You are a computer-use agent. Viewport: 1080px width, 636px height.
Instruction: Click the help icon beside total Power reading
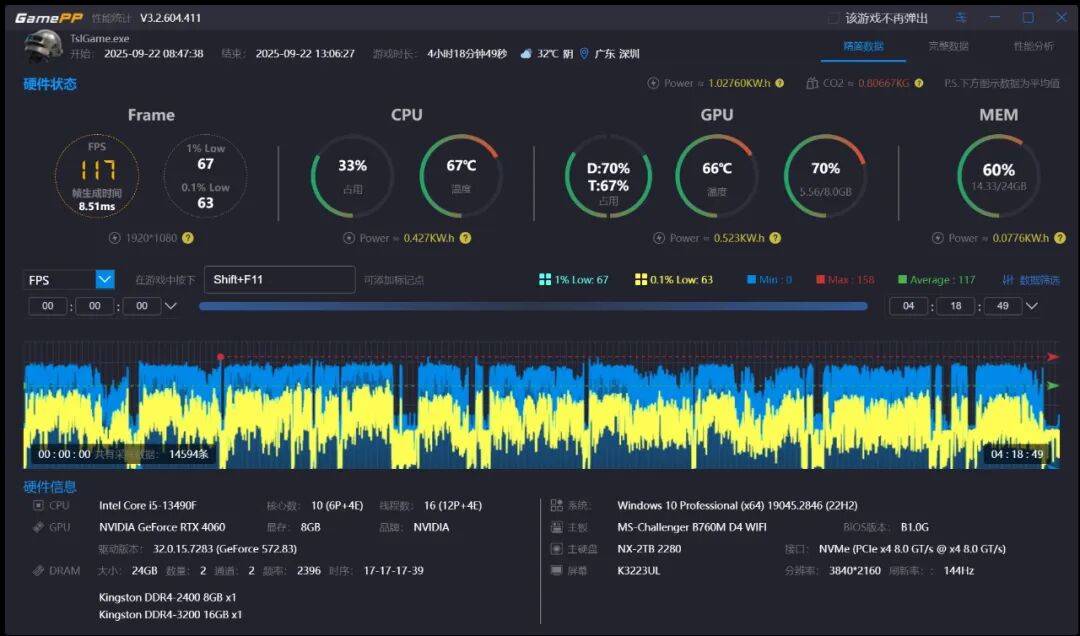coord(779,84)
